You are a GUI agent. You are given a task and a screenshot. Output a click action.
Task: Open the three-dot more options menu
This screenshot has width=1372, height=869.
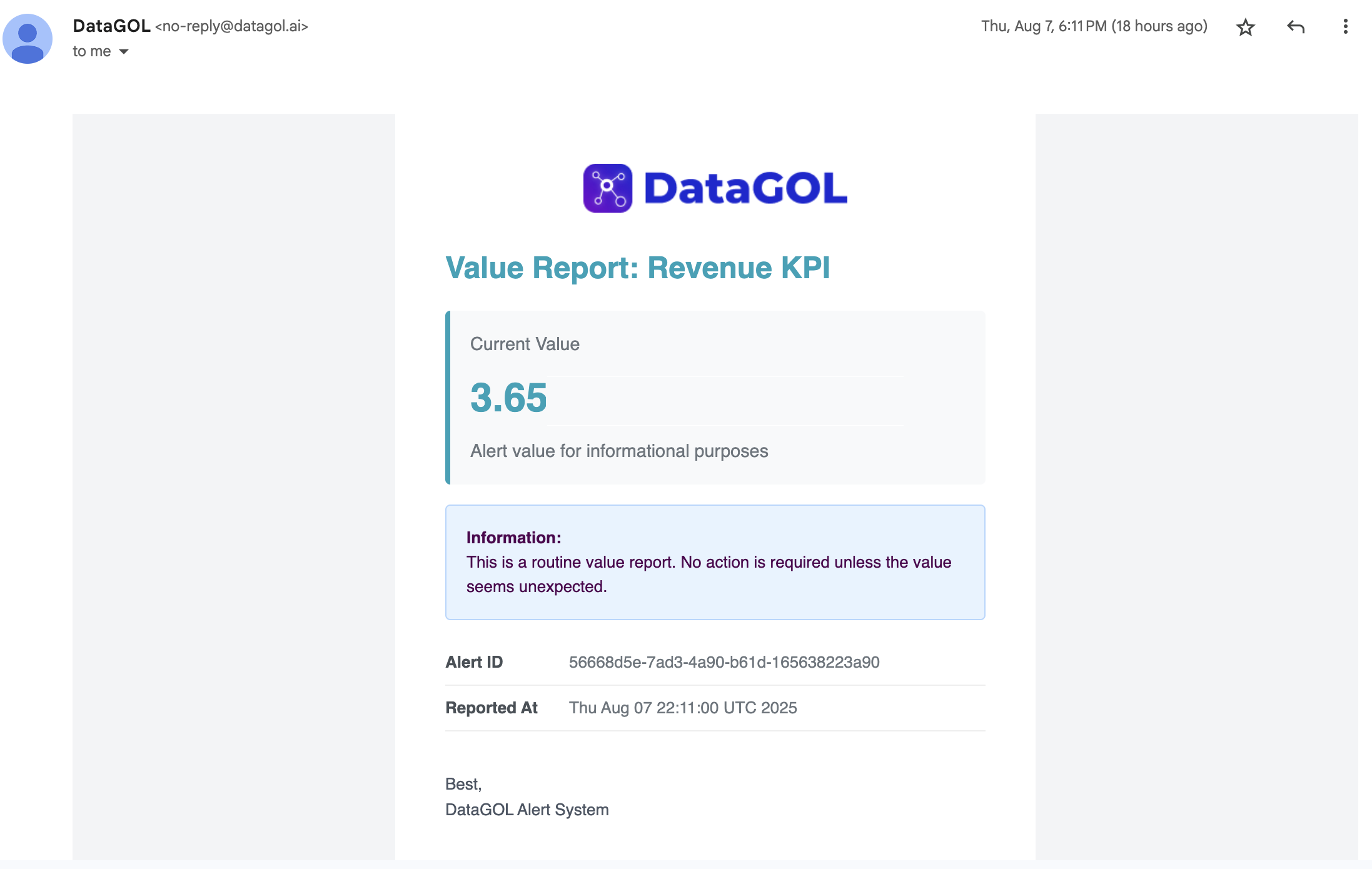(1345, 26)
